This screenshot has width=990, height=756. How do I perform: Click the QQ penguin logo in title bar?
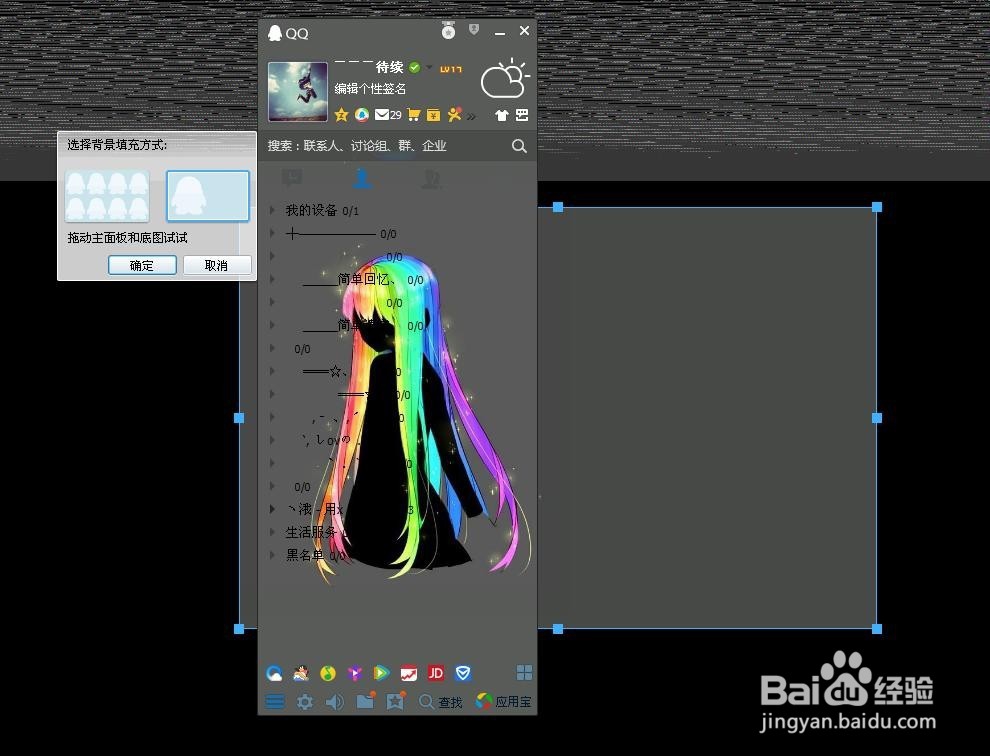pyautogui.click(x=275, y=33)
